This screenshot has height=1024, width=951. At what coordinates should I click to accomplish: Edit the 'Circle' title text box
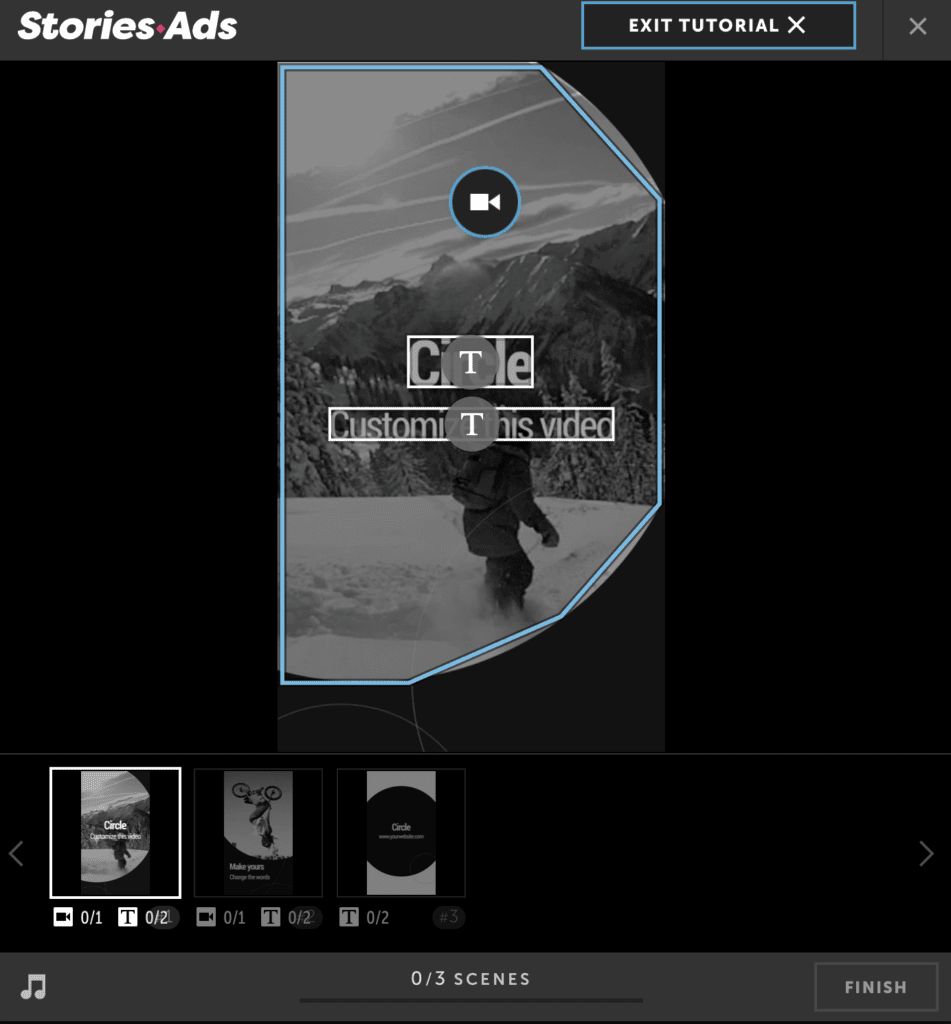(x=470, y=362)
